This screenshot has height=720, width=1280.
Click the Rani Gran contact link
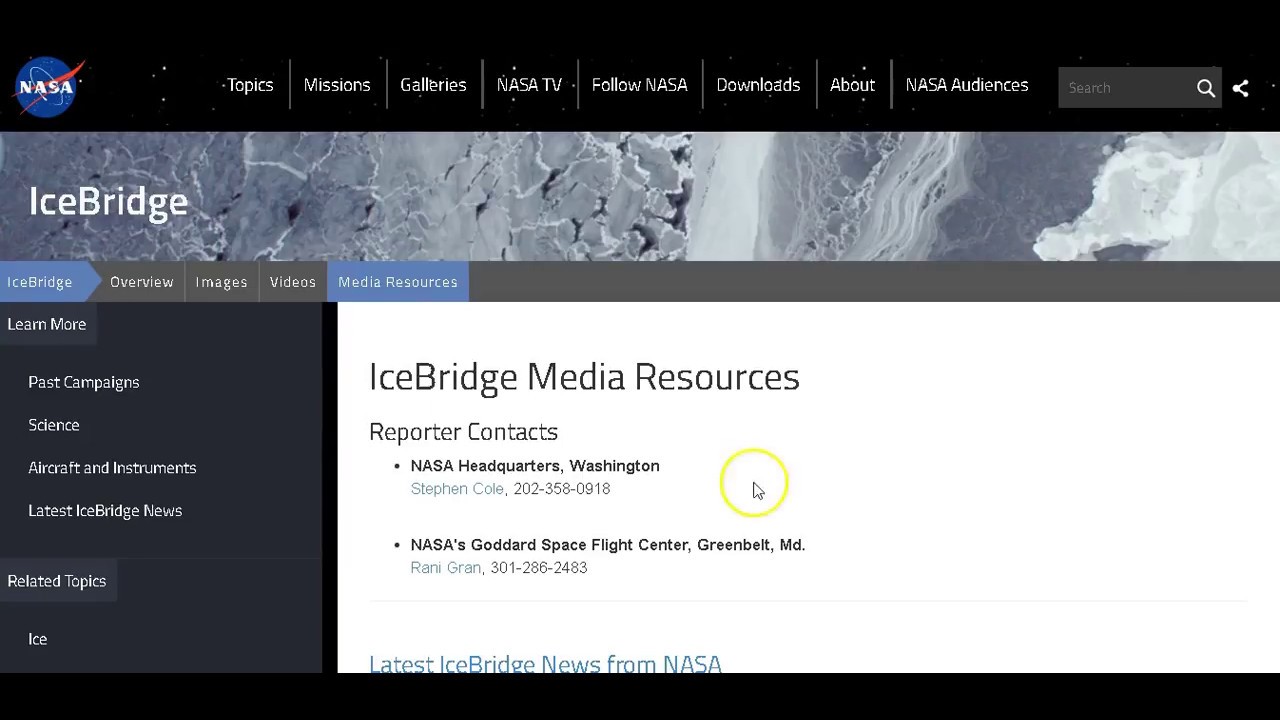[x=446, y=568]
